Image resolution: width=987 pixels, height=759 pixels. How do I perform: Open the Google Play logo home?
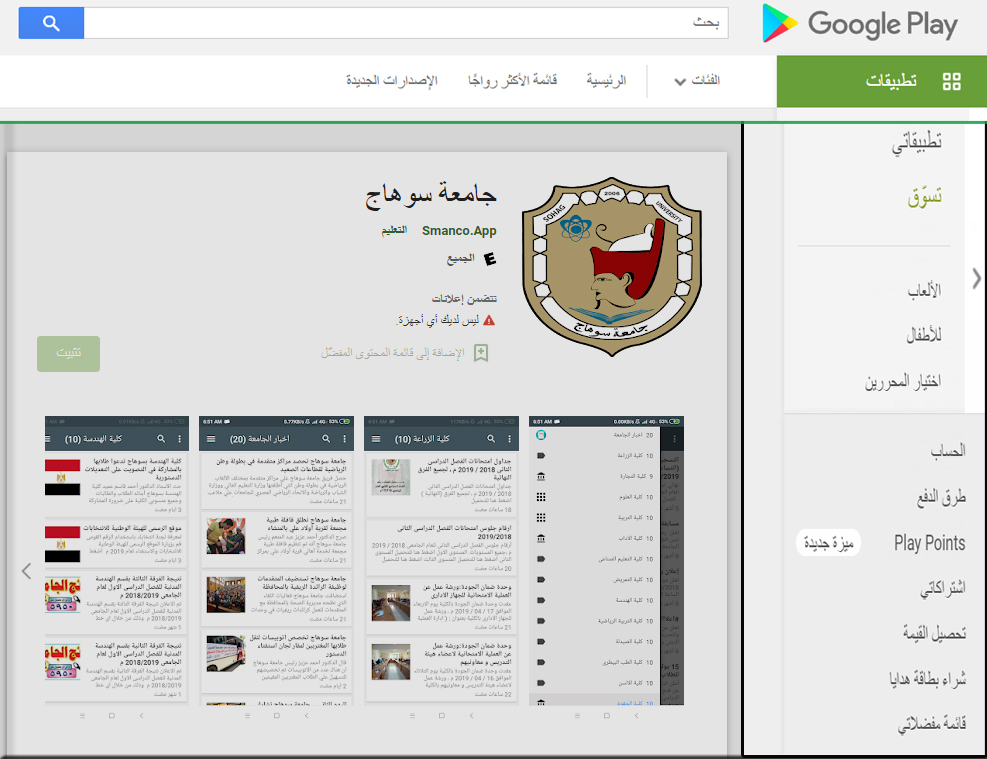(x=860, y=24)
